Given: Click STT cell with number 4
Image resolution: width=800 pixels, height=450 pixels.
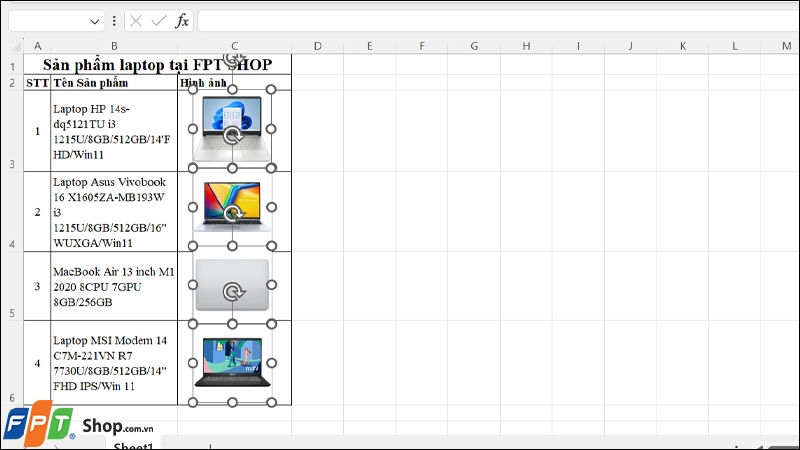Looking at the screenshot, I should [x=37, y=363].
